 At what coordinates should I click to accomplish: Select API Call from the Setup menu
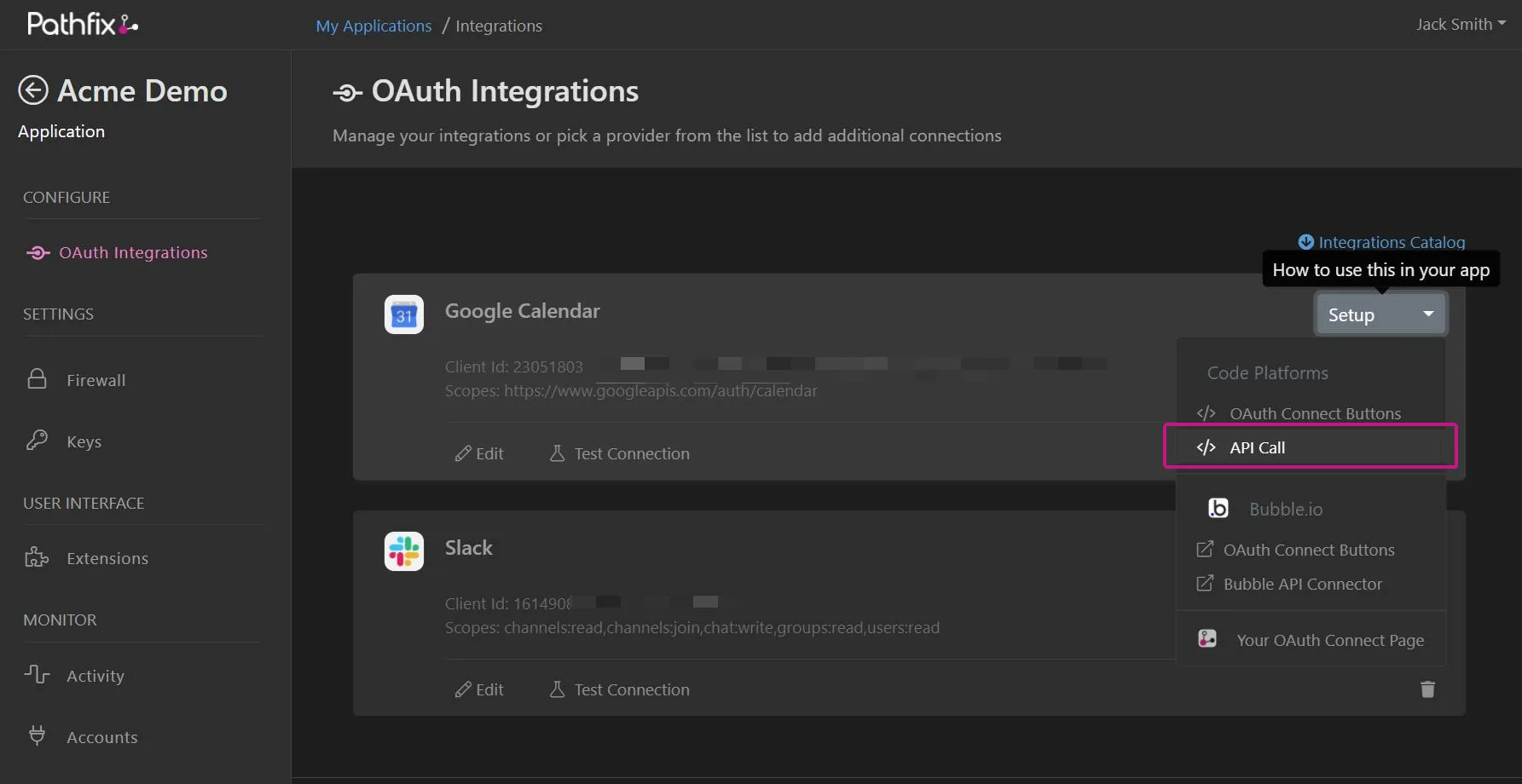pos(1311,447)
